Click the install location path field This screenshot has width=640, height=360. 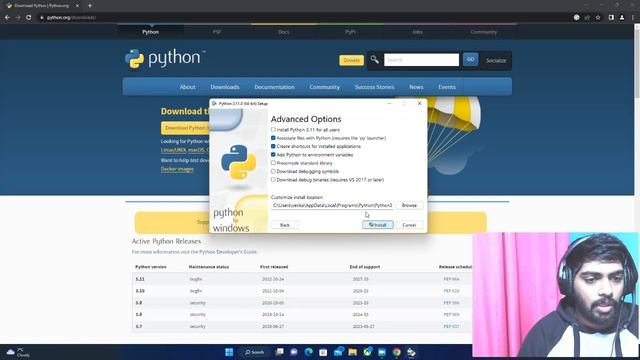click(x=332, y=205)
